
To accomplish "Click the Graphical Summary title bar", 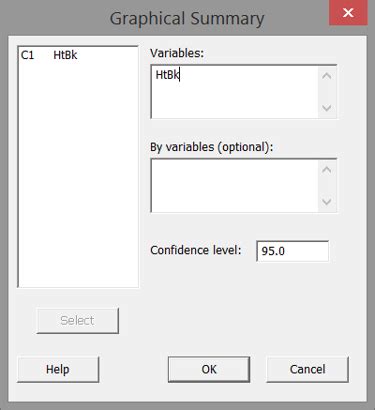I will pyautogui.click(x=187, y=18).
